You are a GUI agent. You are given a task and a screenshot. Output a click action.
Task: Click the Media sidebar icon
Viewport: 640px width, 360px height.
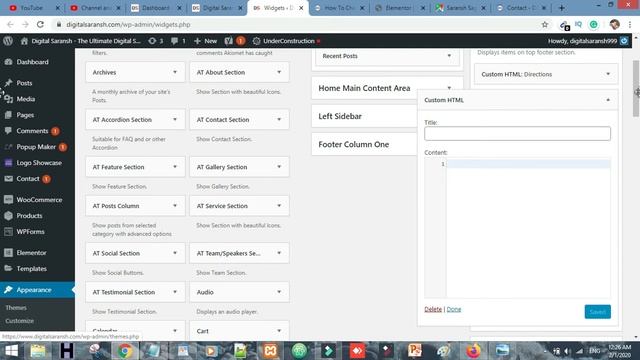[8, 99]
